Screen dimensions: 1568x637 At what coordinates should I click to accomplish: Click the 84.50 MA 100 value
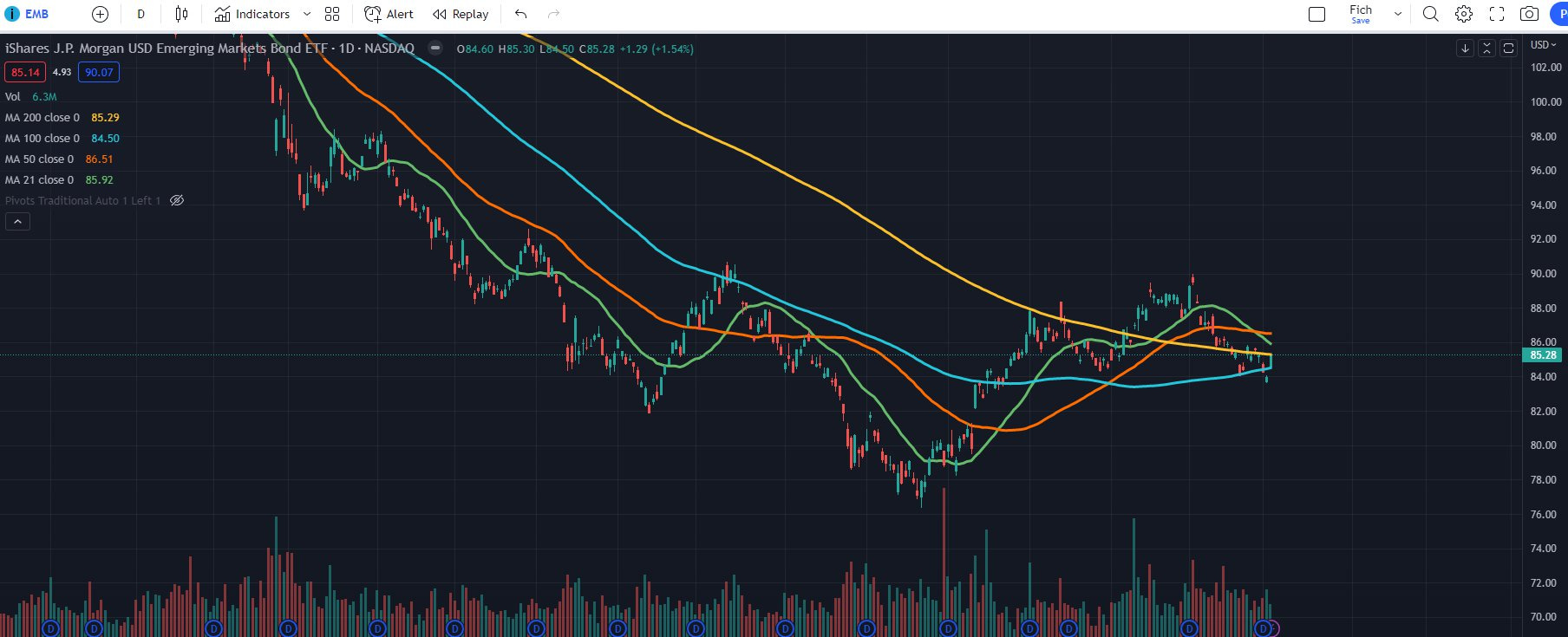pyautogui.click(x=105, y=139)
